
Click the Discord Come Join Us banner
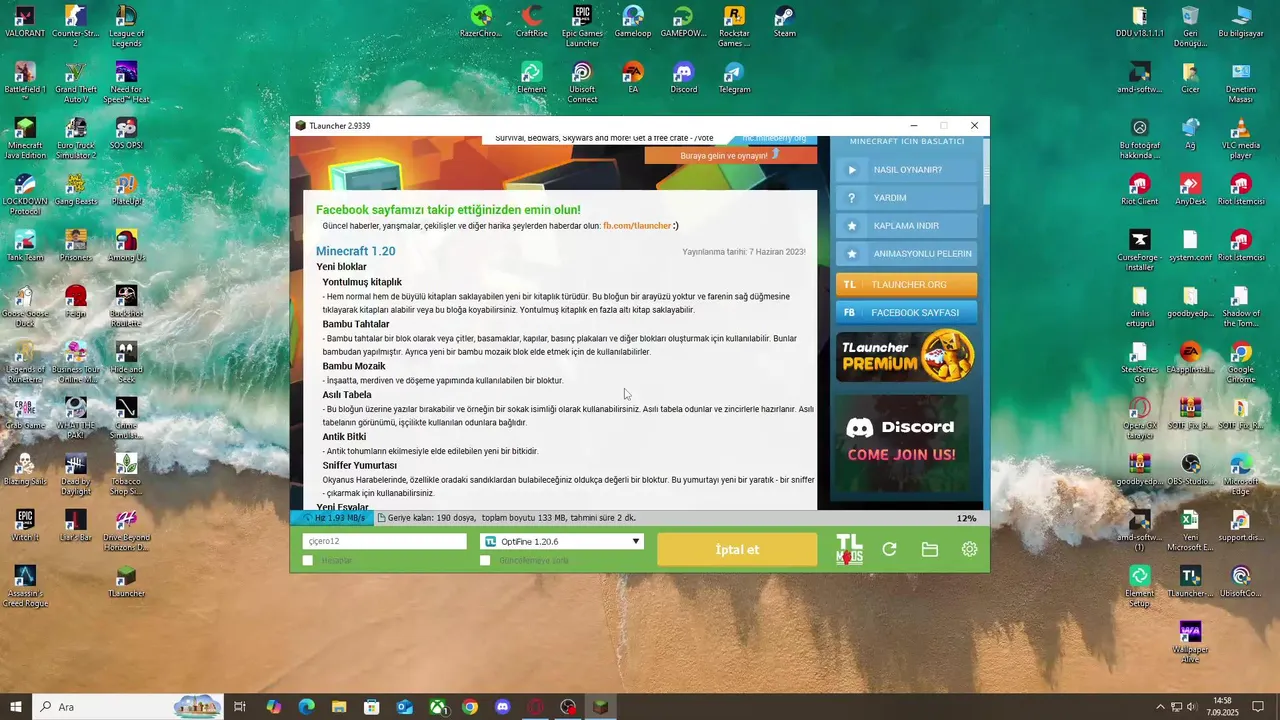[x=902, y=441]
